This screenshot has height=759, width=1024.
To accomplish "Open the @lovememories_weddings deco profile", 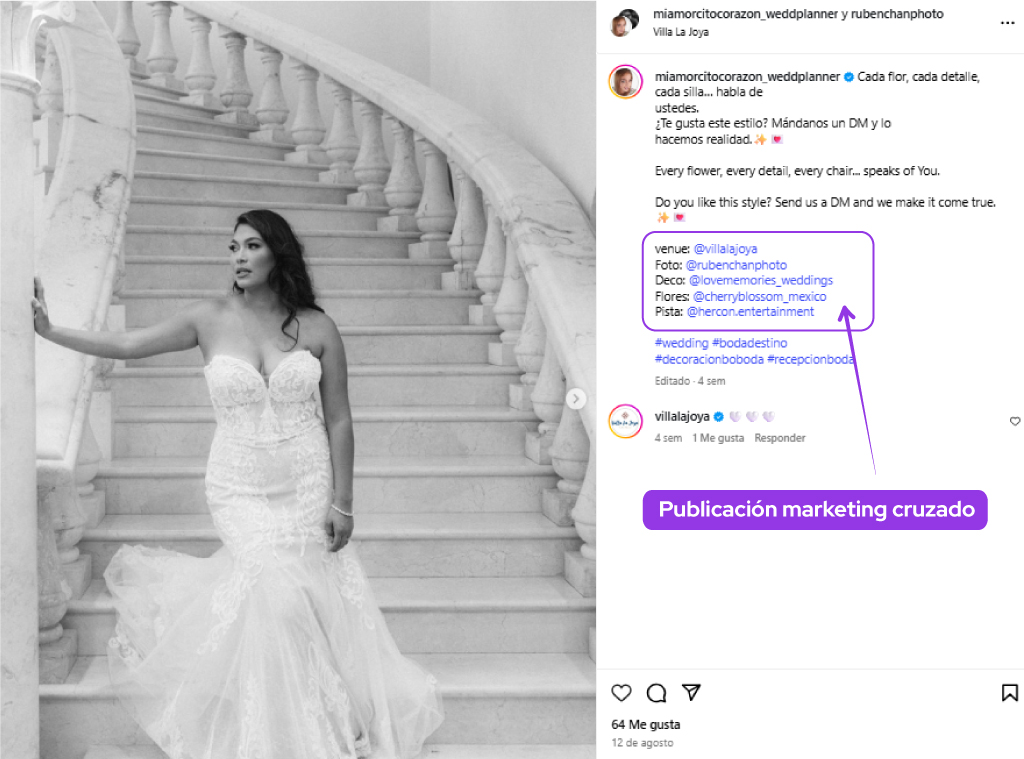I will 757,280.
